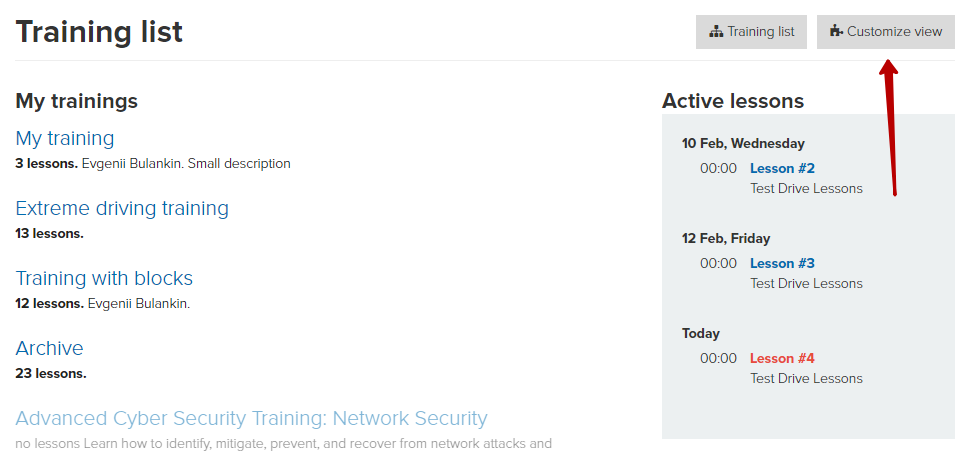Open the Archive training link
This screenshot has height=452, width=964.
[49, 348]
